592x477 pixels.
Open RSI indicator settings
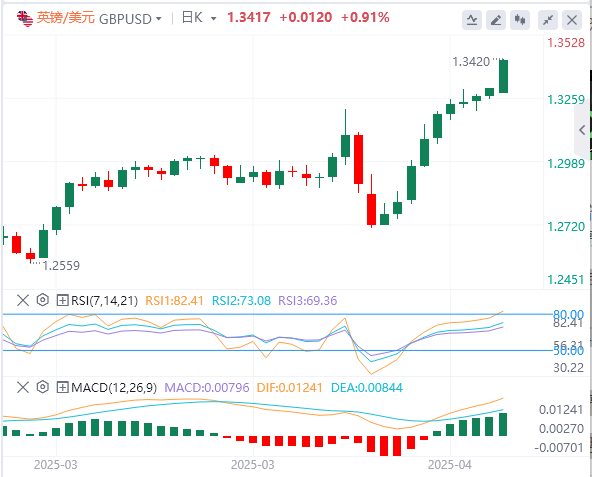[x=43, y=300]
